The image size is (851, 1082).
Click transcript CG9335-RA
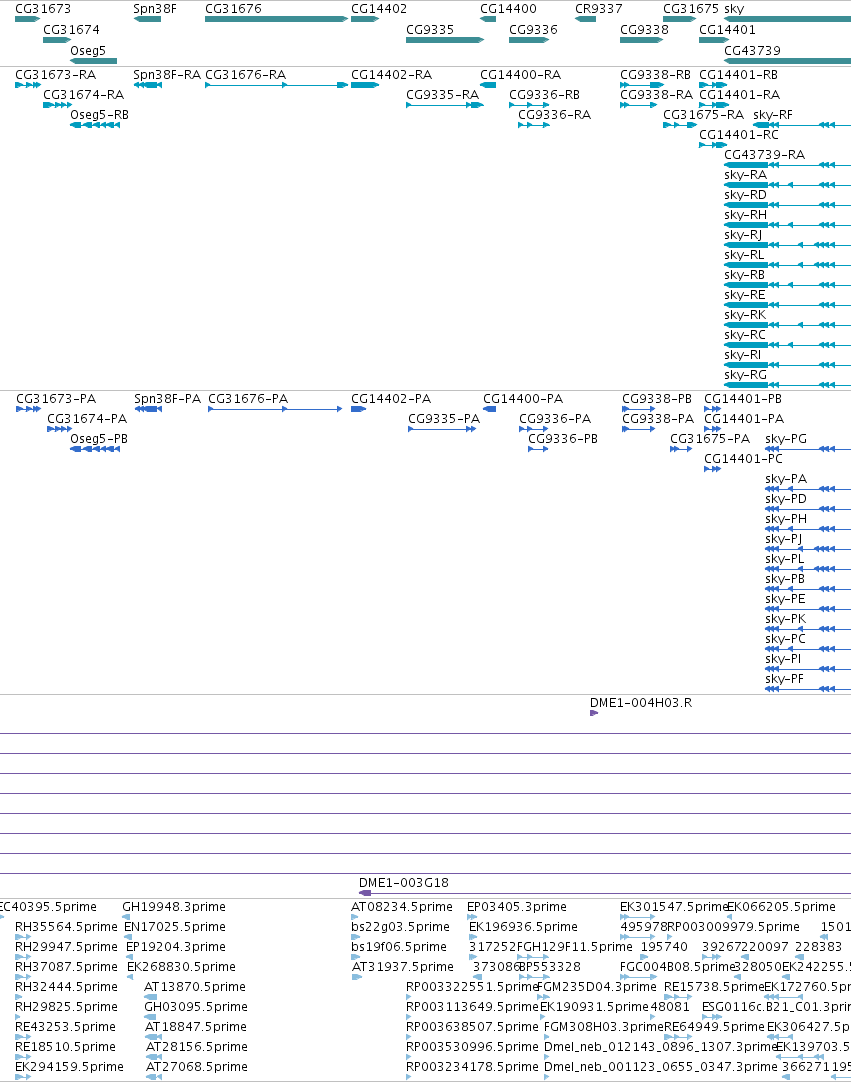tap(442, 95)
